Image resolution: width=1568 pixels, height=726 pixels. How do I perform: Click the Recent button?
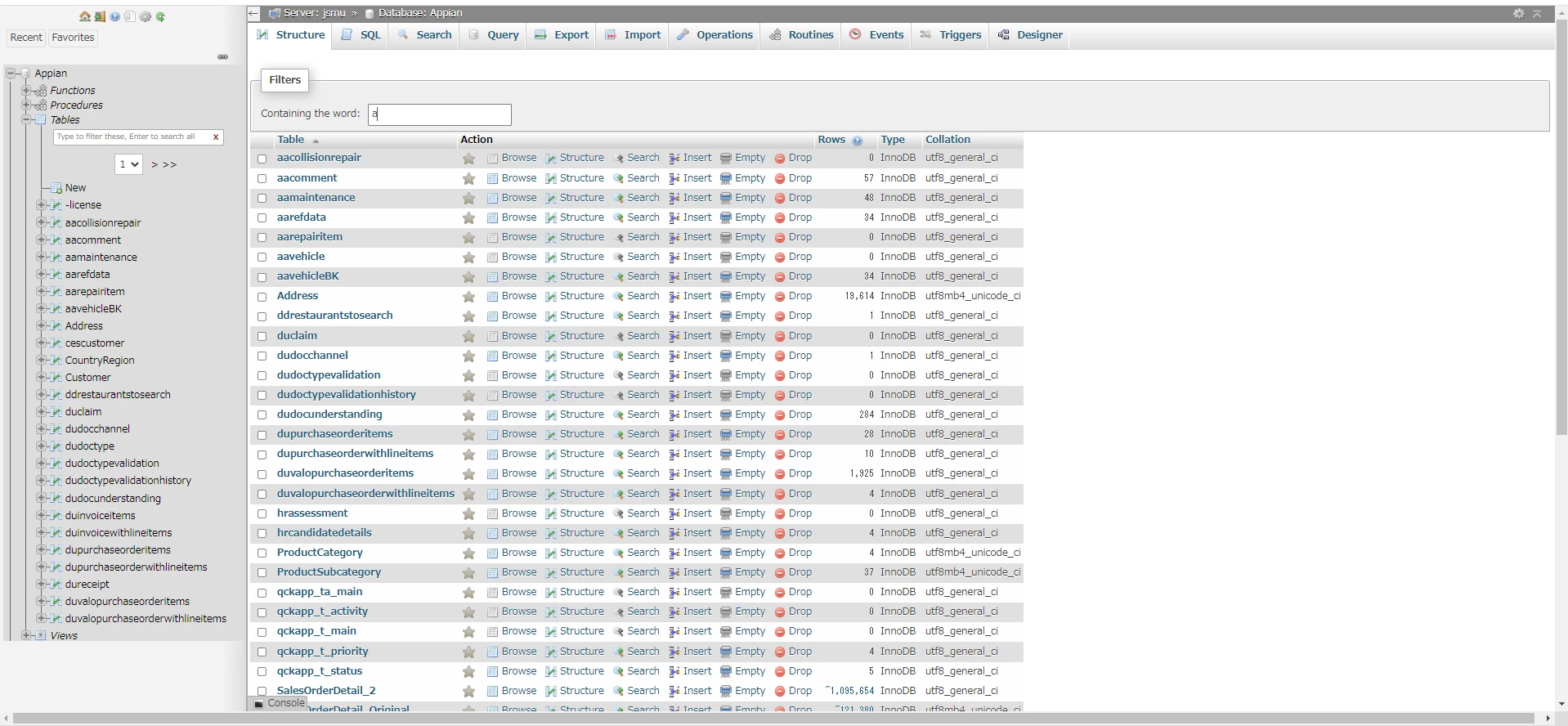(26, 38)
